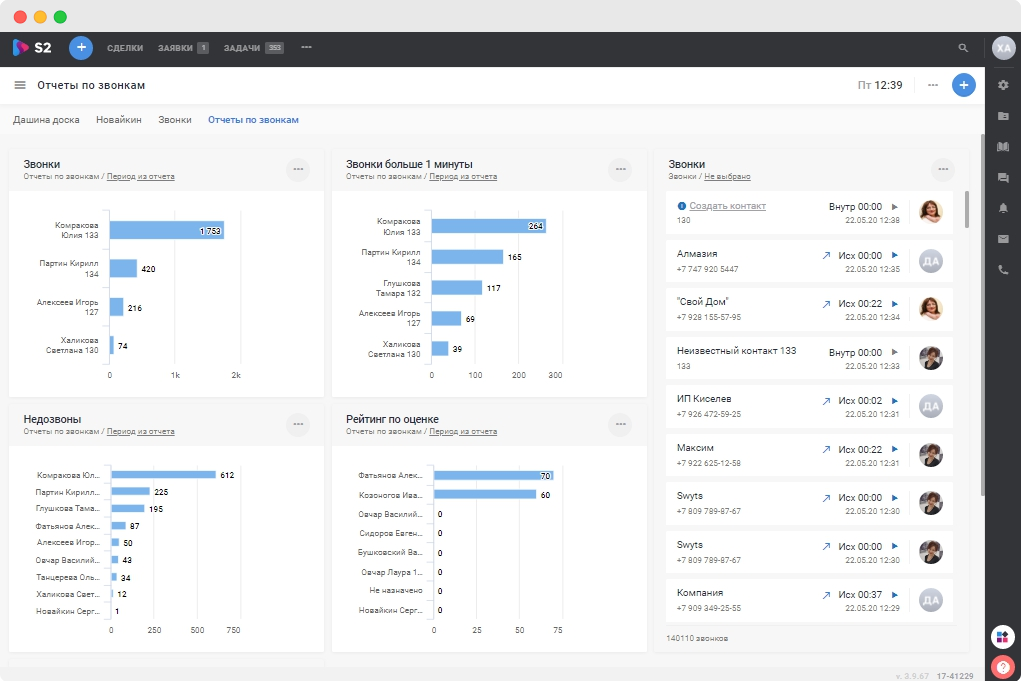Screen dimensions: 1021x681
Task: Switch to the Новайкин tab
Action: point(119,120)
